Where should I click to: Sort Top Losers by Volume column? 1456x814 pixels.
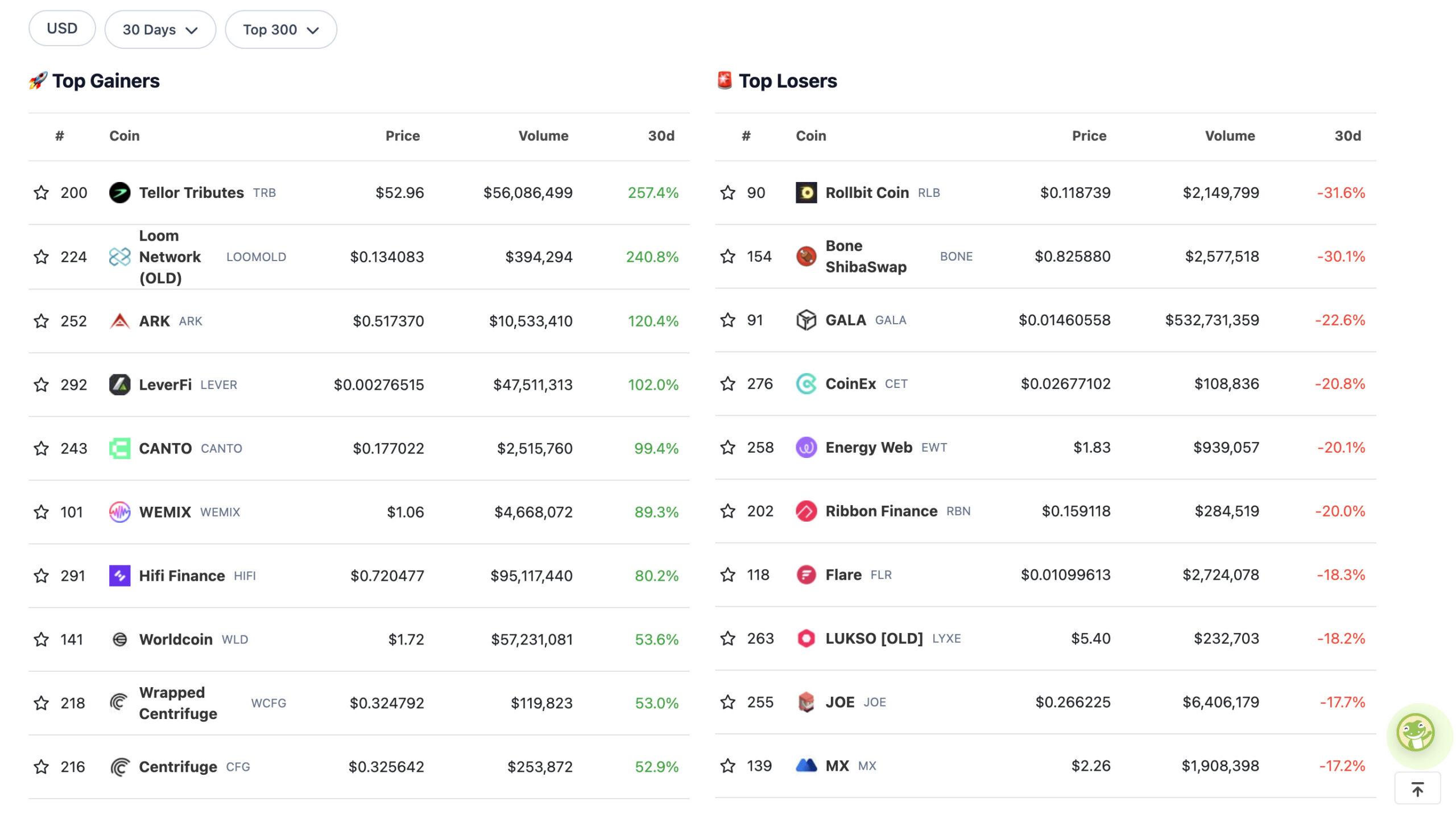coord(1230,136)
